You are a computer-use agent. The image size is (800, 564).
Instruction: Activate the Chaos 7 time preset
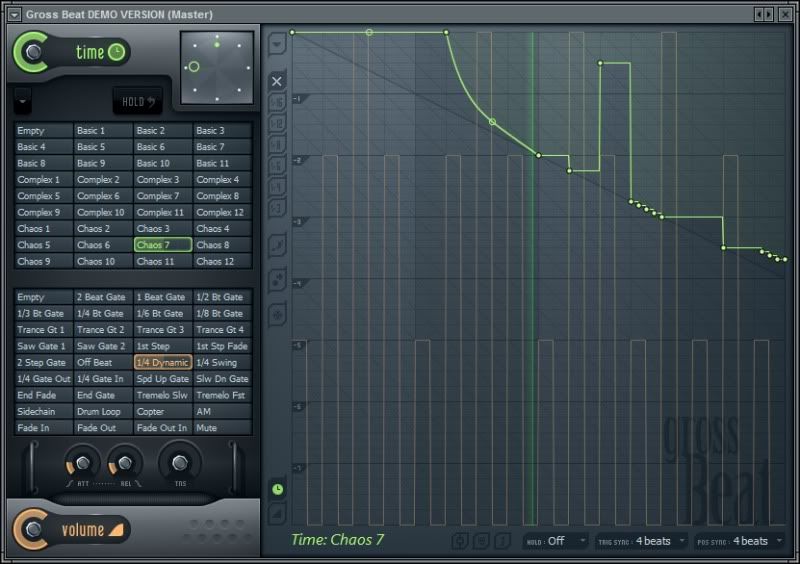[163, 245]
